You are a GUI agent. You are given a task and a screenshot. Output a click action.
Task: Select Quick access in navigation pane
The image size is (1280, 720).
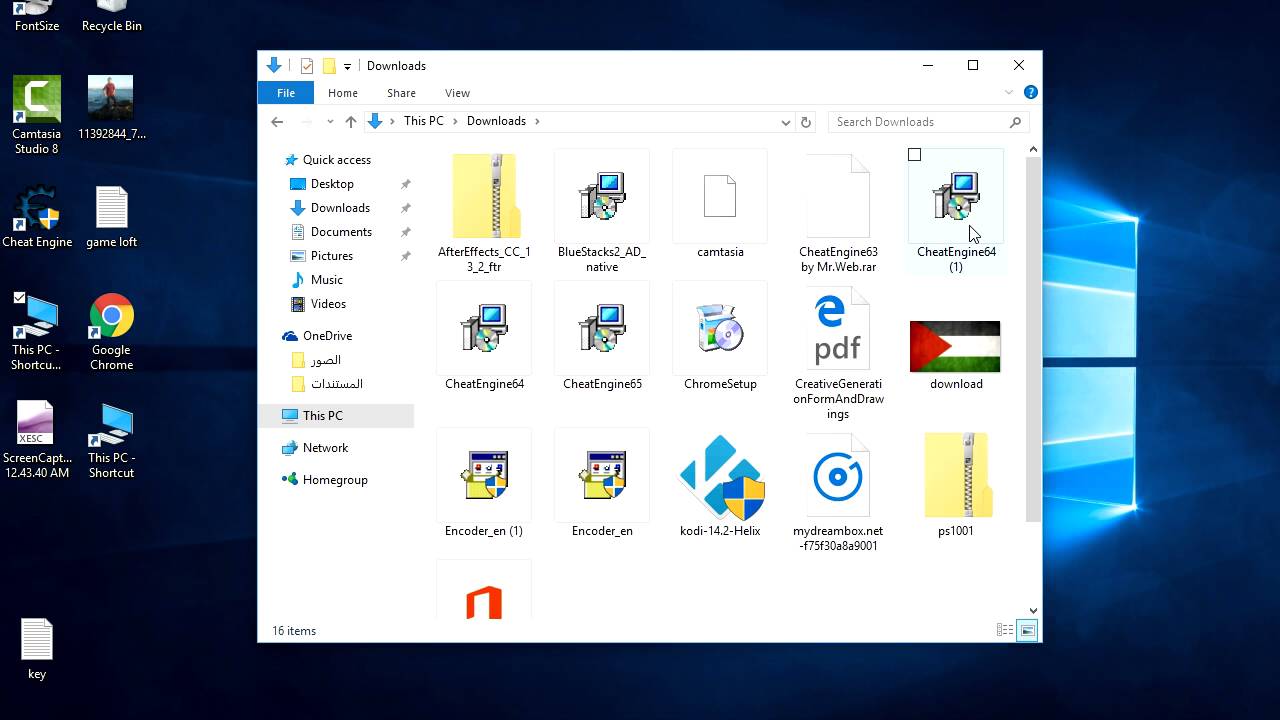point(337,160)
